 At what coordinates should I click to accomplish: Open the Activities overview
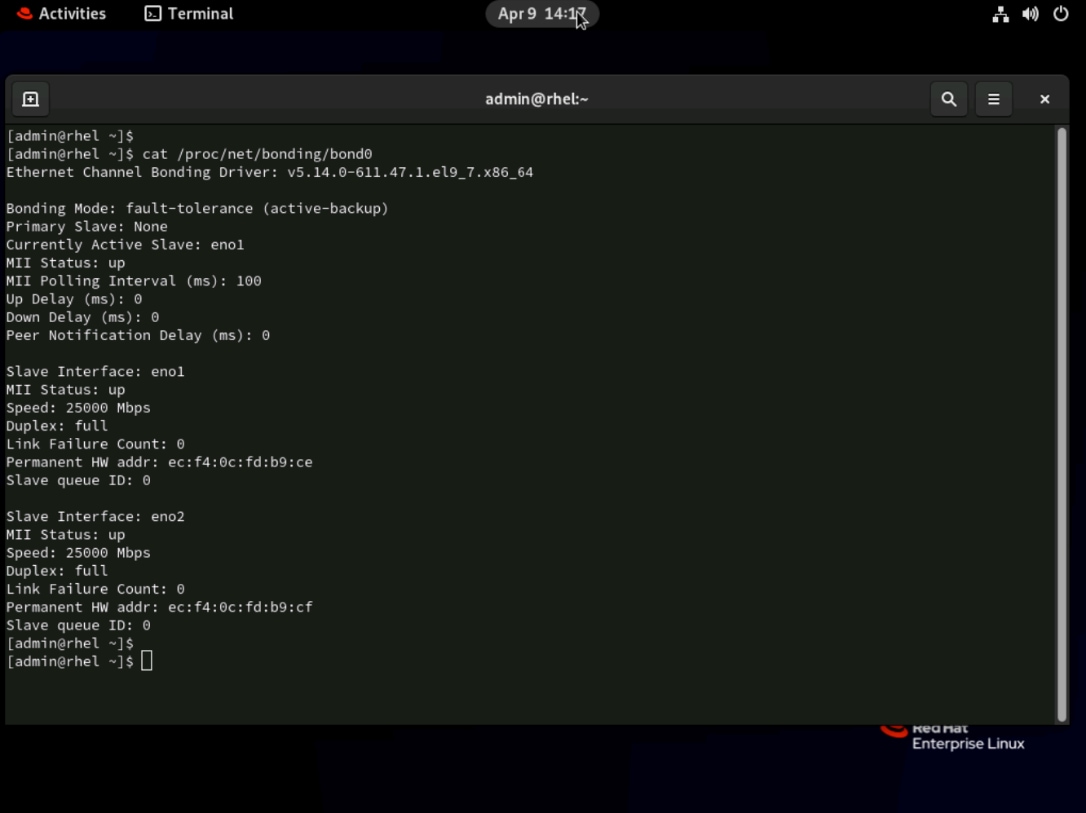pyautogui.click(x=61, y=14)
